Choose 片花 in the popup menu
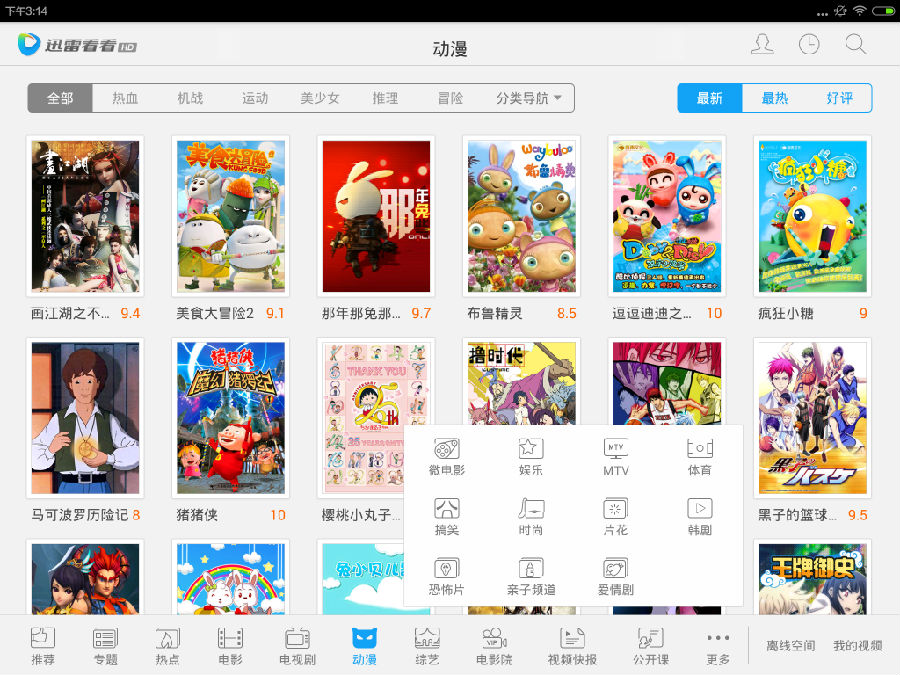 pyautogui.click(x=615, y=517)
